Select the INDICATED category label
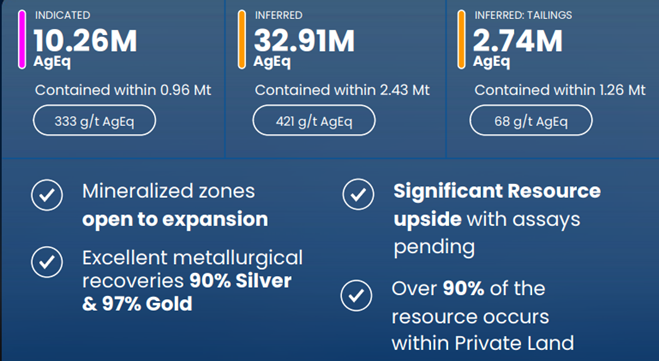Image resolution: width=659 pixels, height=361 pixels. (x=63, y=15)
